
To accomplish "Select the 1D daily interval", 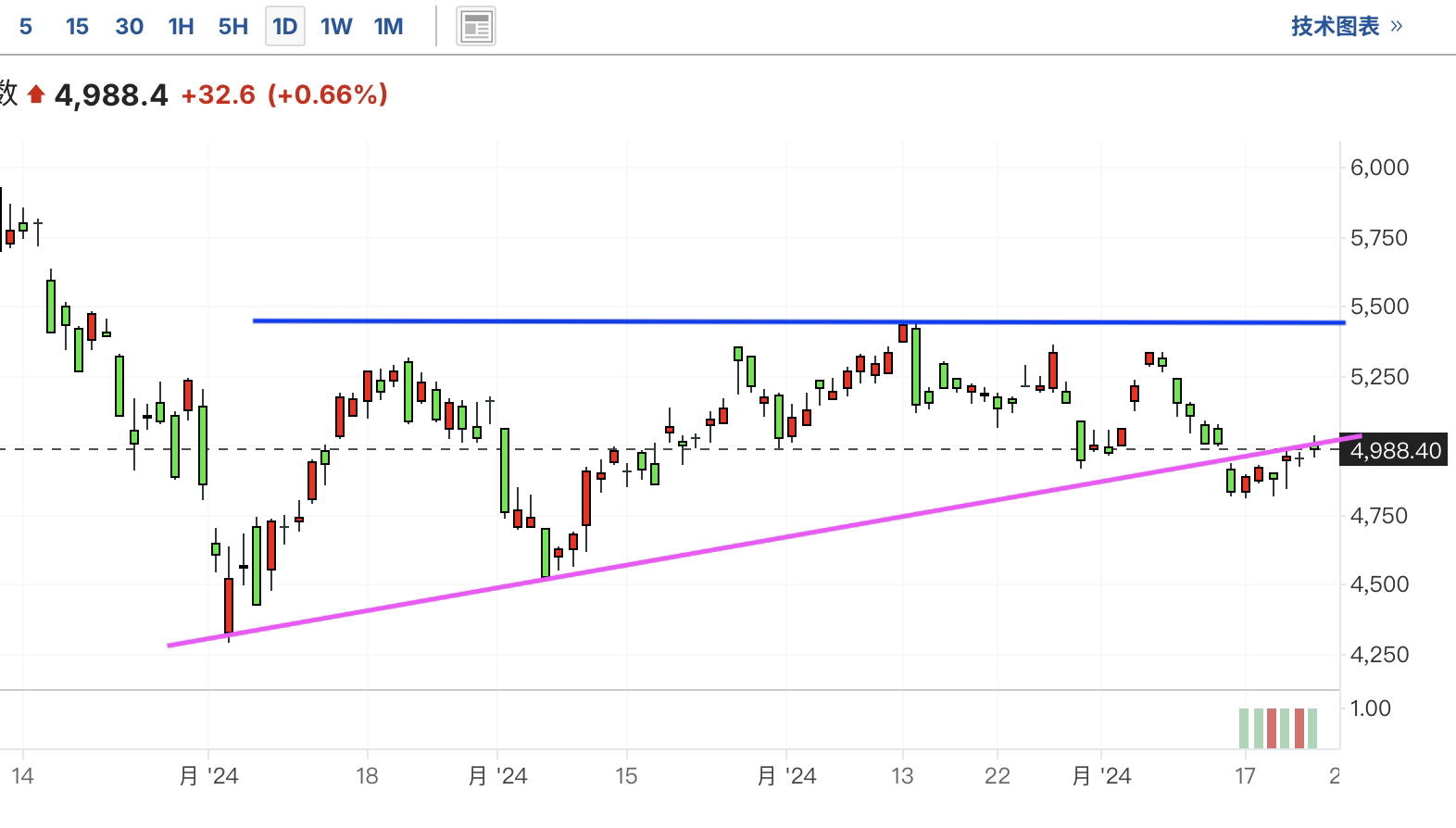I will coord(284,27).
